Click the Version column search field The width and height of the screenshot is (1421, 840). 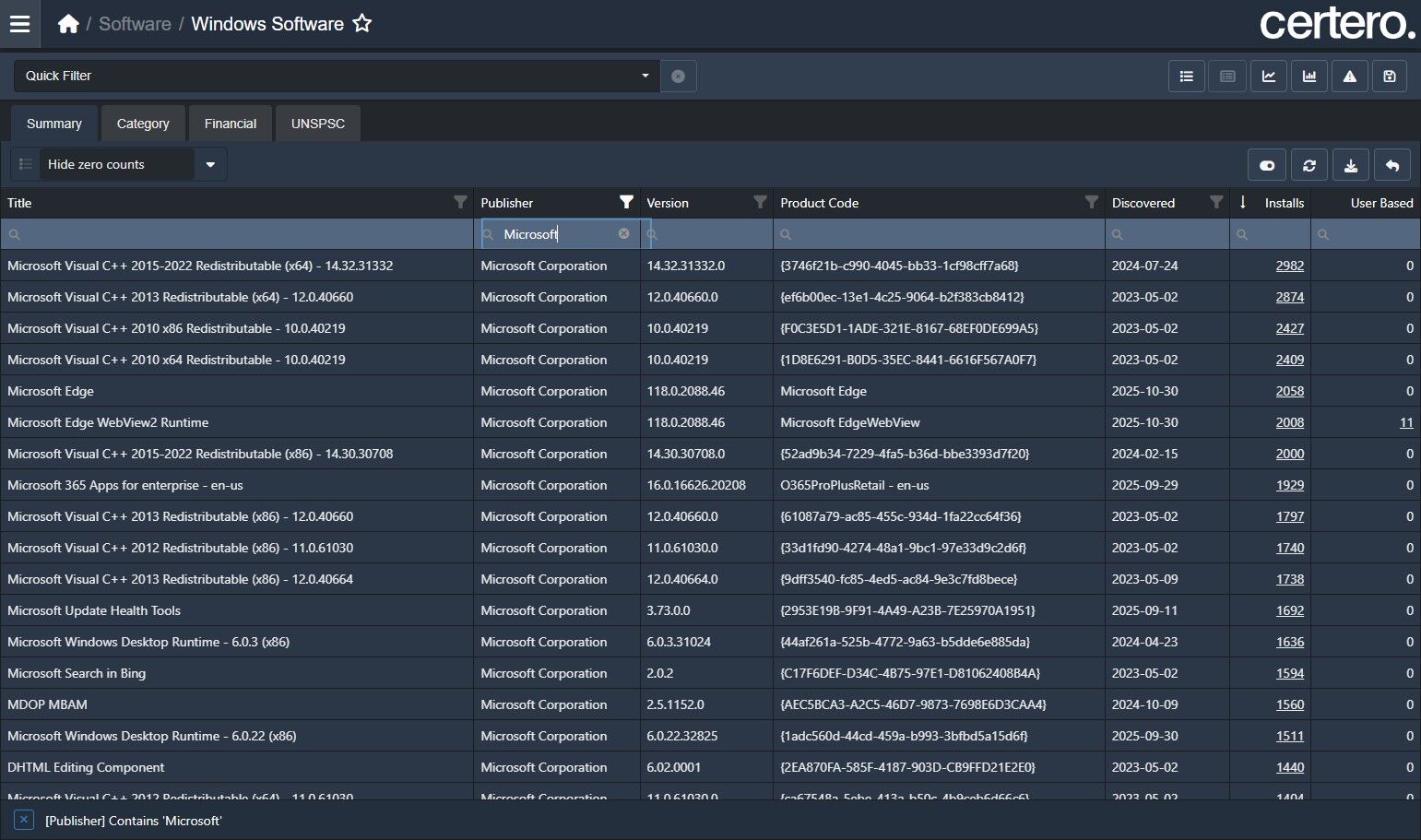(710, 234)
